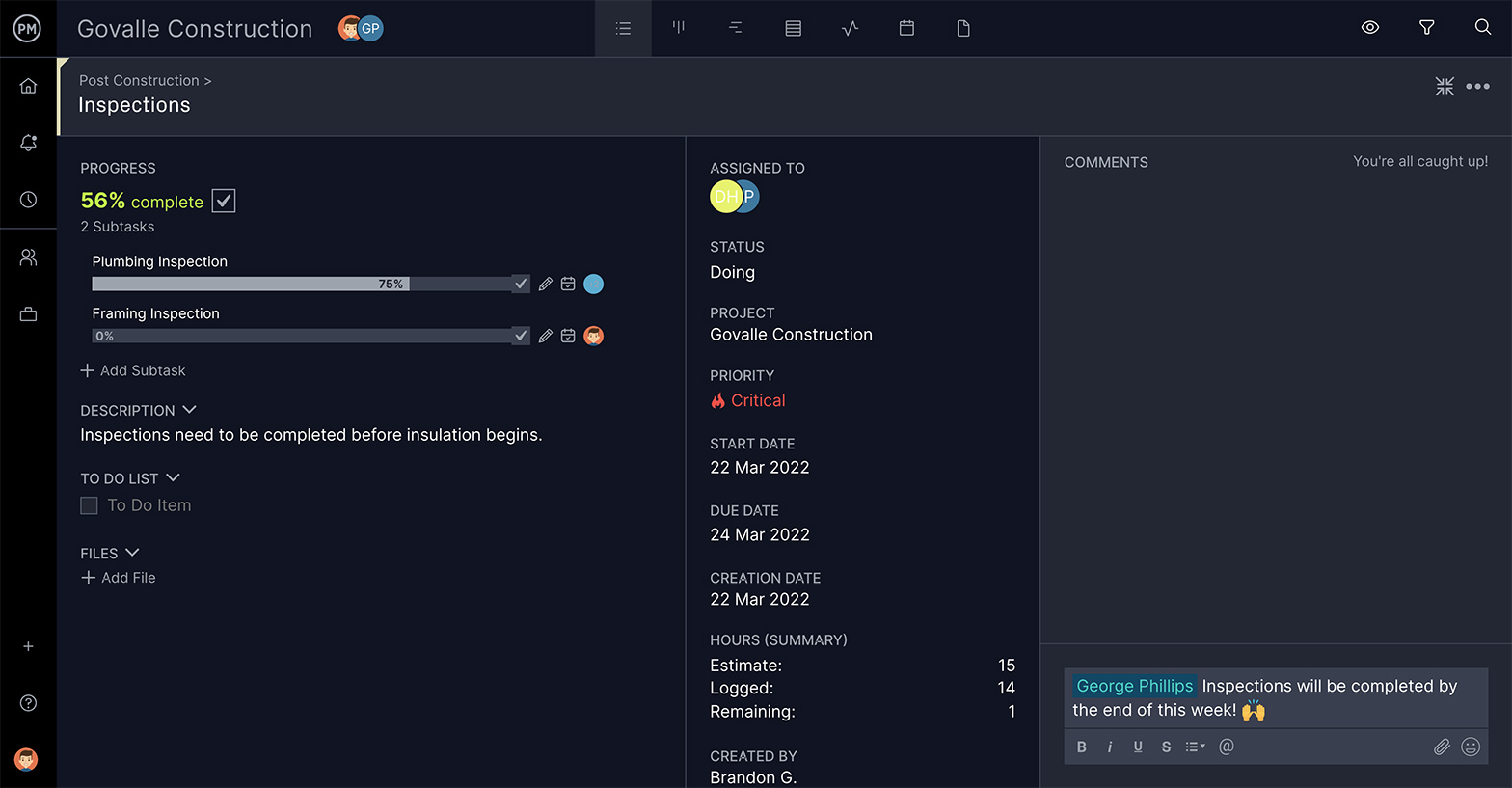Open the team members sidebar icon
The height and width of the screenshot is (788, 1512).
click(x=28, y=258)
